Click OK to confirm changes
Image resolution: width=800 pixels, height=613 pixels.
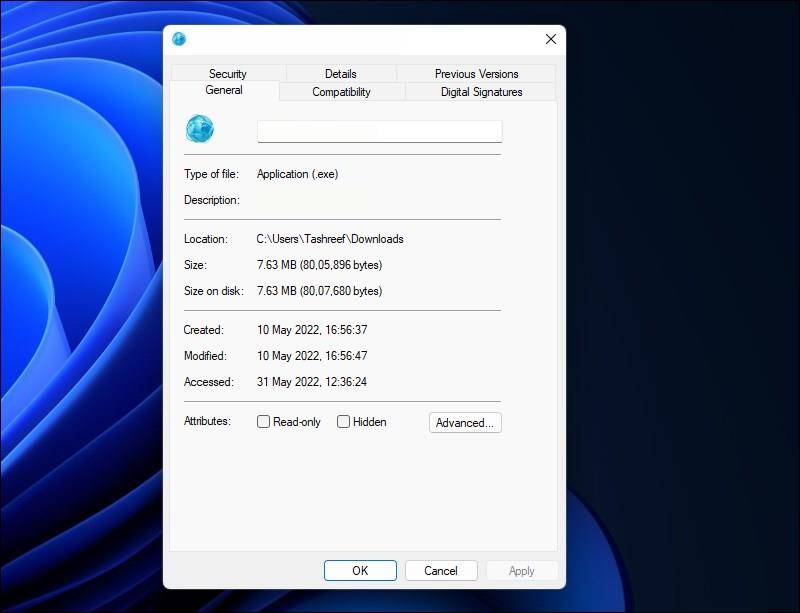coord(360,570)
